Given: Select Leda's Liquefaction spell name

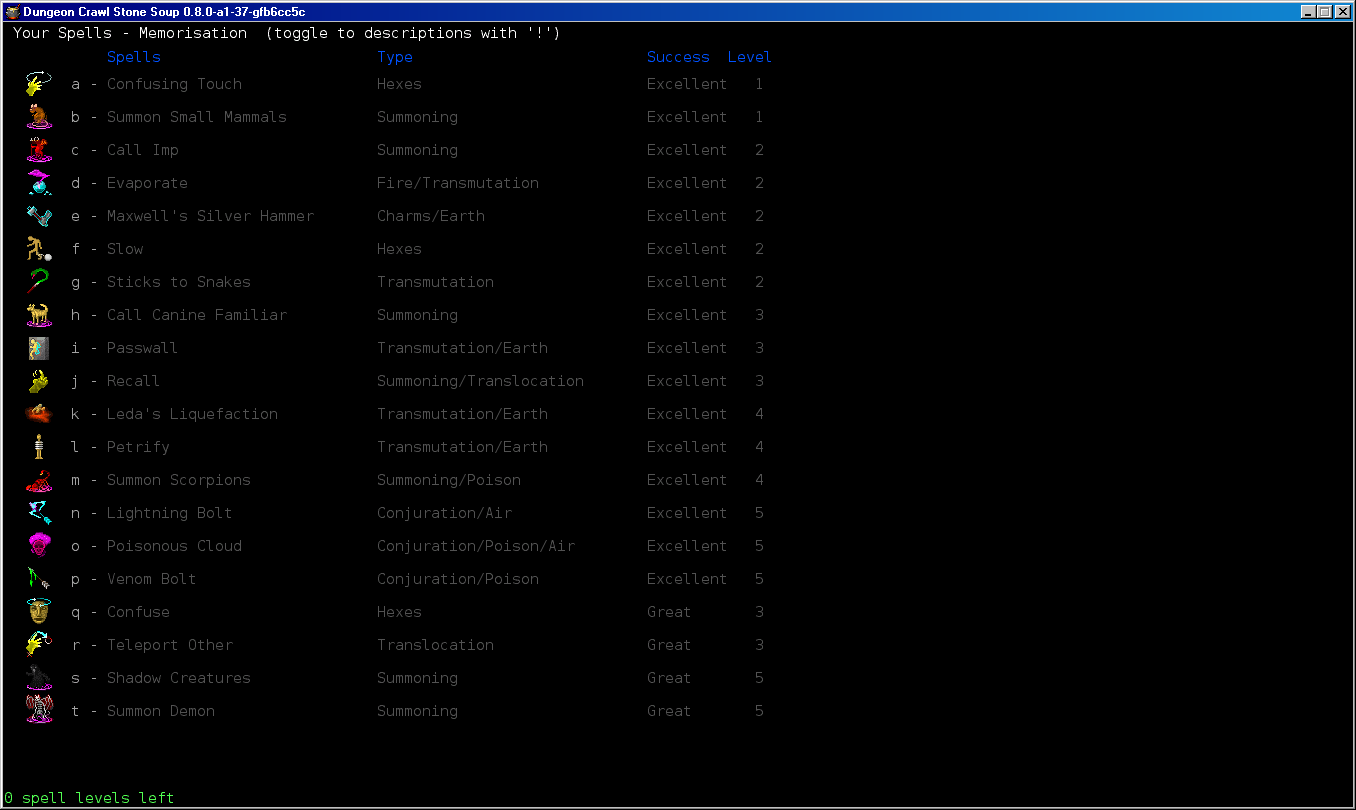Looking at the screenshot, I should click(x=192, y=414).
